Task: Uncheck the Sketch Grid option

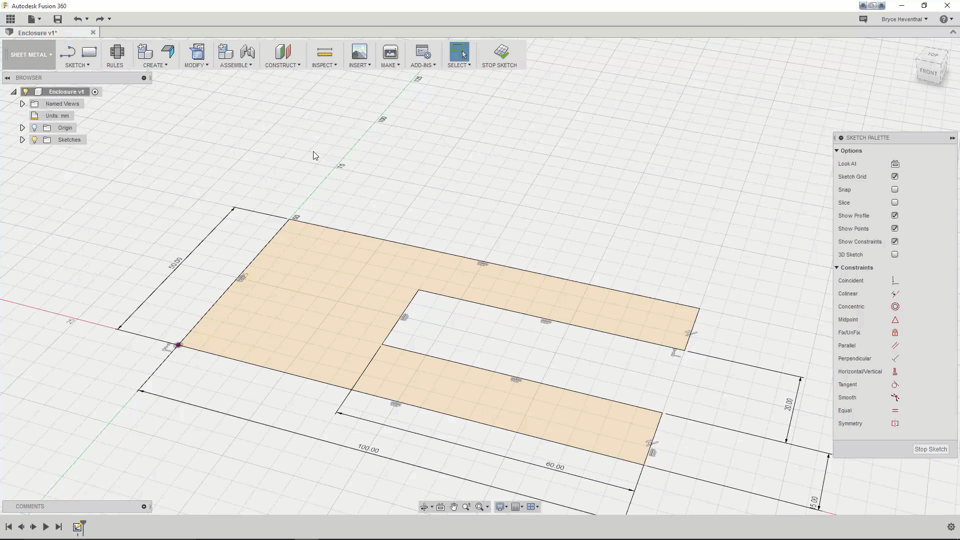Action: (x=895, y=177)
